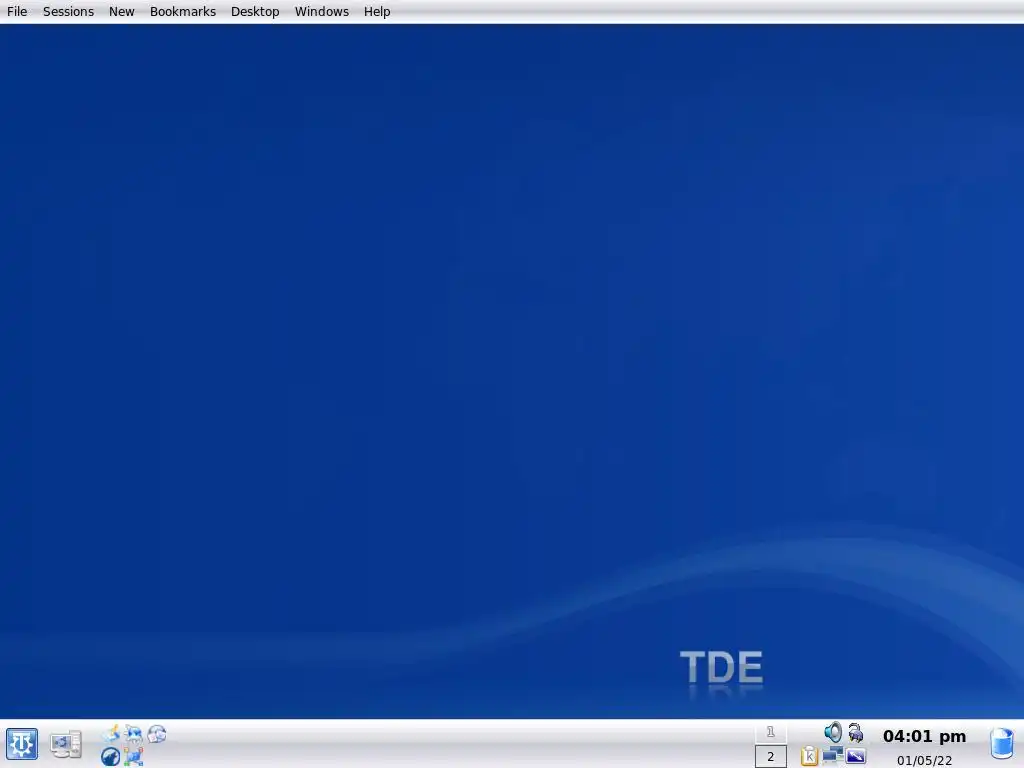Image resolution: width=1024 pixels, height=768 pixels.
Task: Switch to virtual desktop 2 in pager
Action: pos(771,756)
